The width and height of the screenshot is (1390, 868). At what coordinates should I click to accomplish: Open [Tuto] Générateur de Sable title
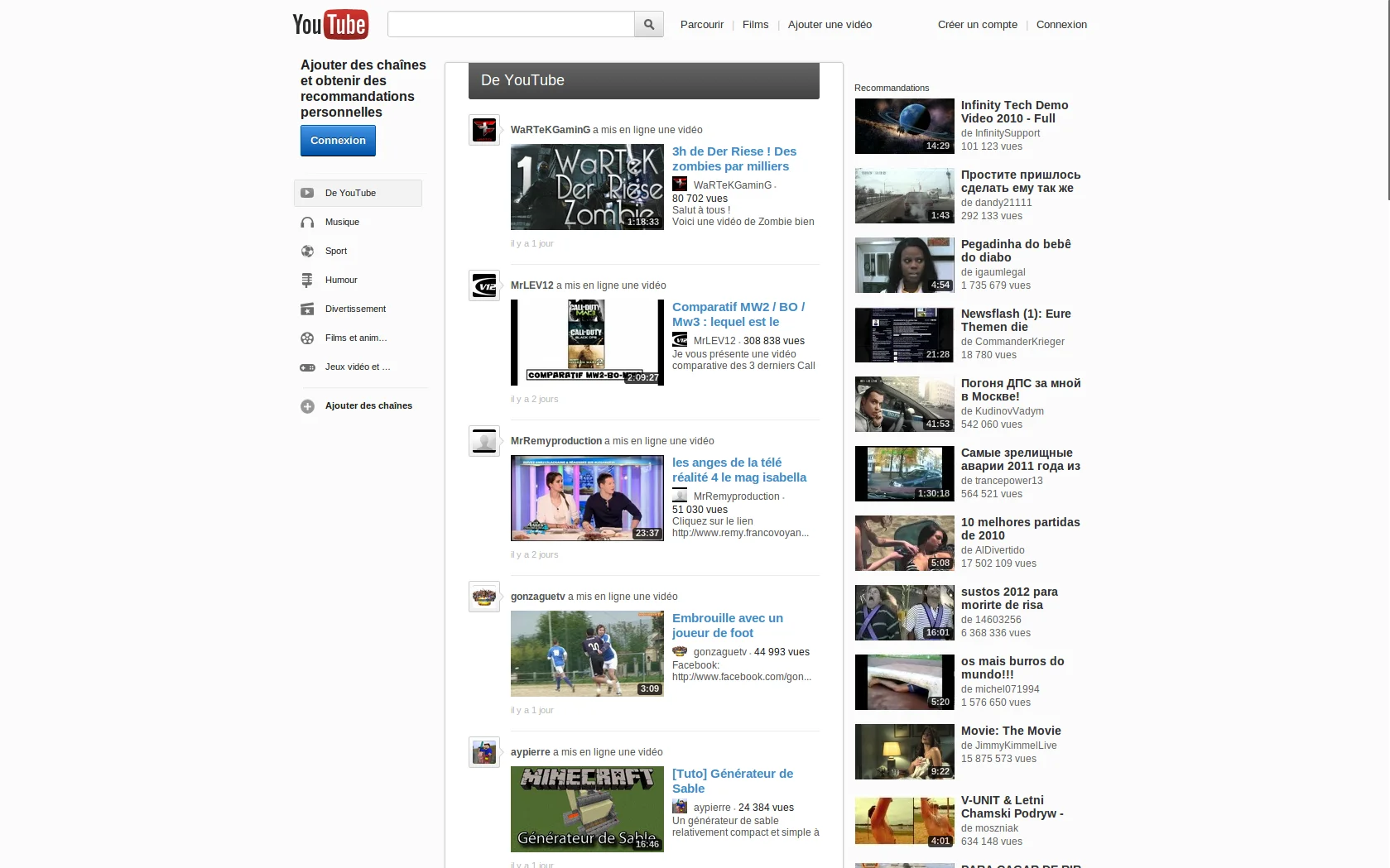click(733, 781)
